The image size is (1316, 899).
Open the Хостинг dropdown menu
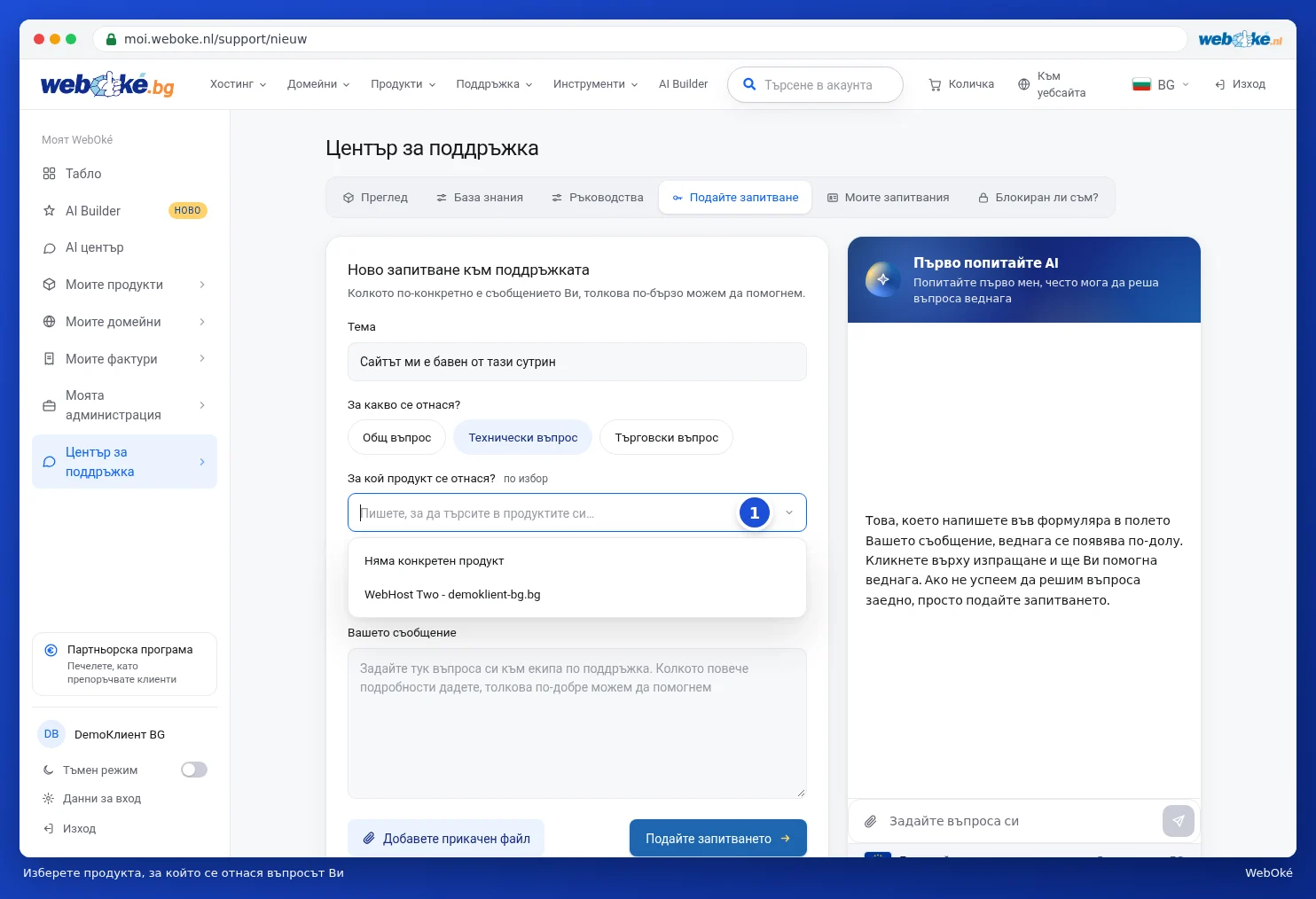pyautogui.click(x=238, y=84)
